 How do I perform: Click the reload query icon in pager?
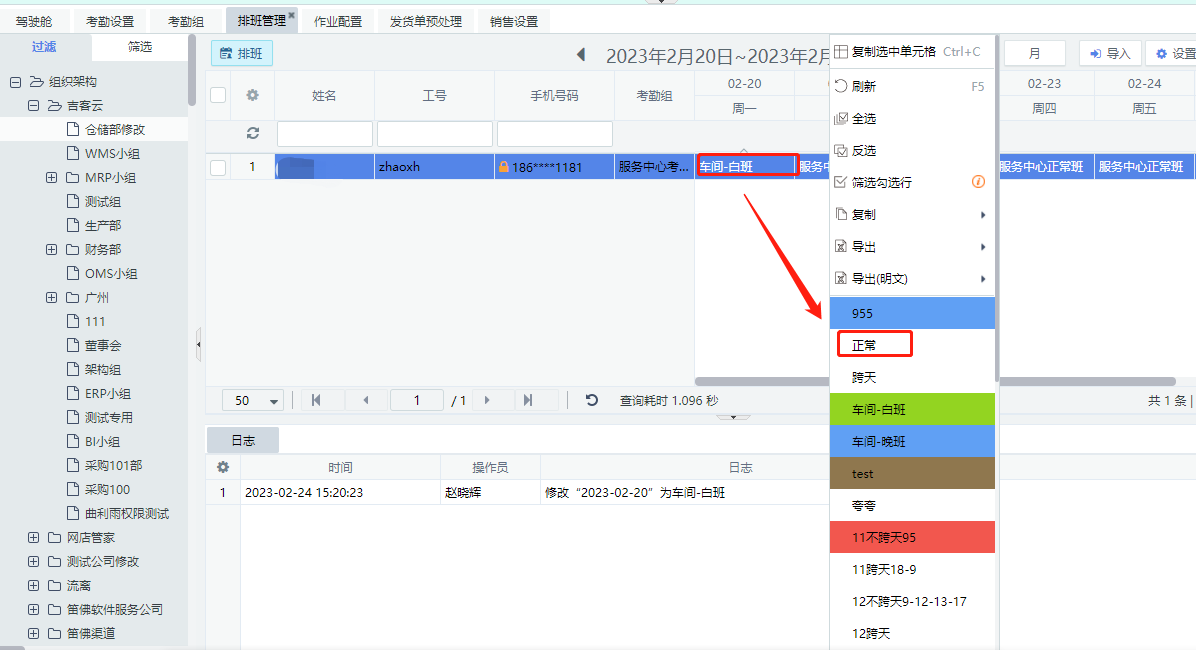(592, 400)
